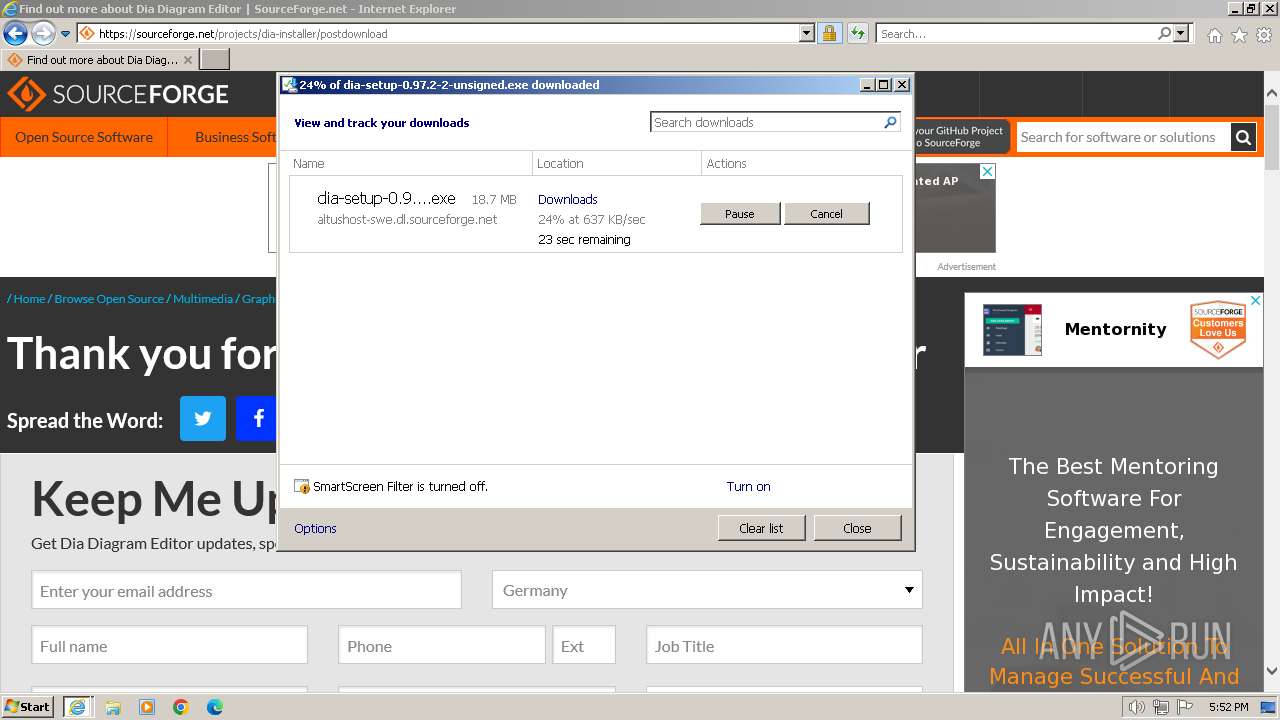Open the Chrome taskbar icon
The height and width of the screenshot is (720, 1280).
point(181,707)
